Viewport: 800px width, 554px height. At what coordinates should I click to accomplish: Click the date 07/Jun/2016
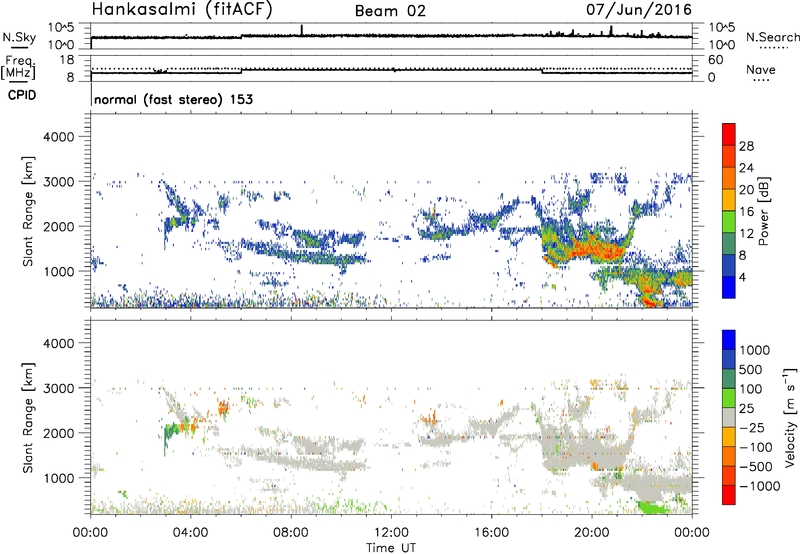coord(639,9)
